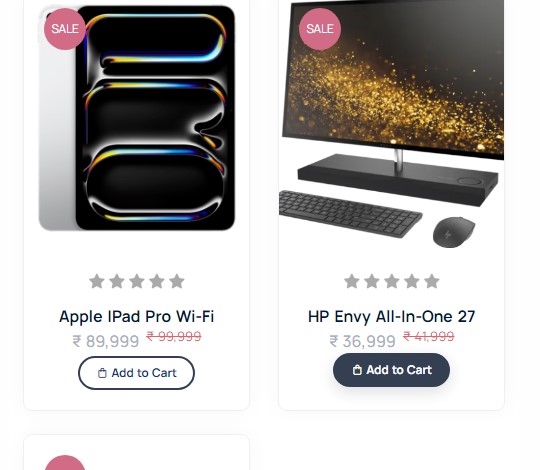The image size is (540, 470).
Task: Open the HP Envy All-In-One 27 title link
Action: click(392, 317)
